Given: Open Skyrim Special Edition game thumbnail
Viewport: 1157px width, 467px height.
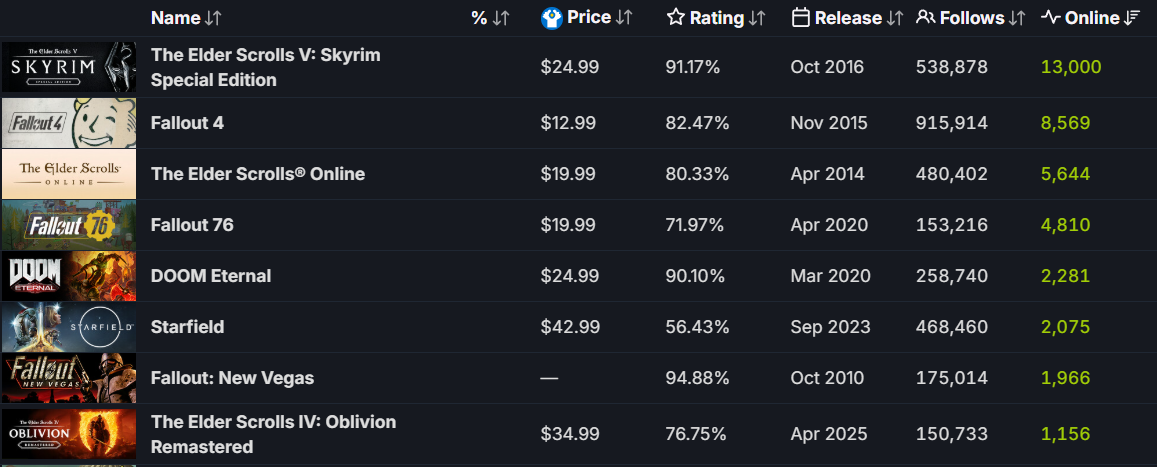Looking at the screenshot, I should coord(69,67).
